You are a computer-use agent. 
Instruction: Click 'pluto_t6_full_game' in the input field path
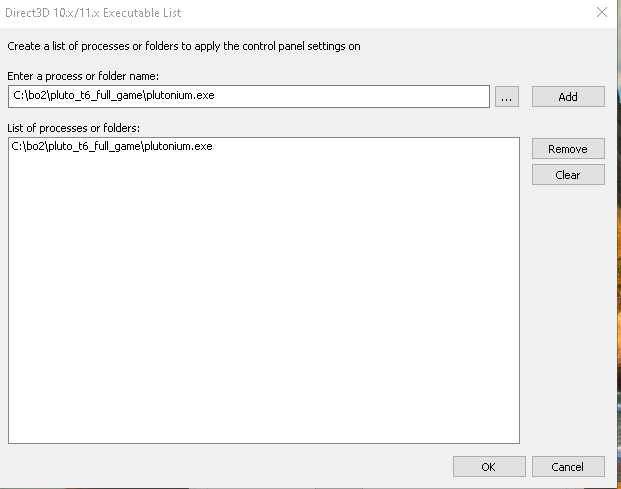pyautogui.click(x=95, y=96)
